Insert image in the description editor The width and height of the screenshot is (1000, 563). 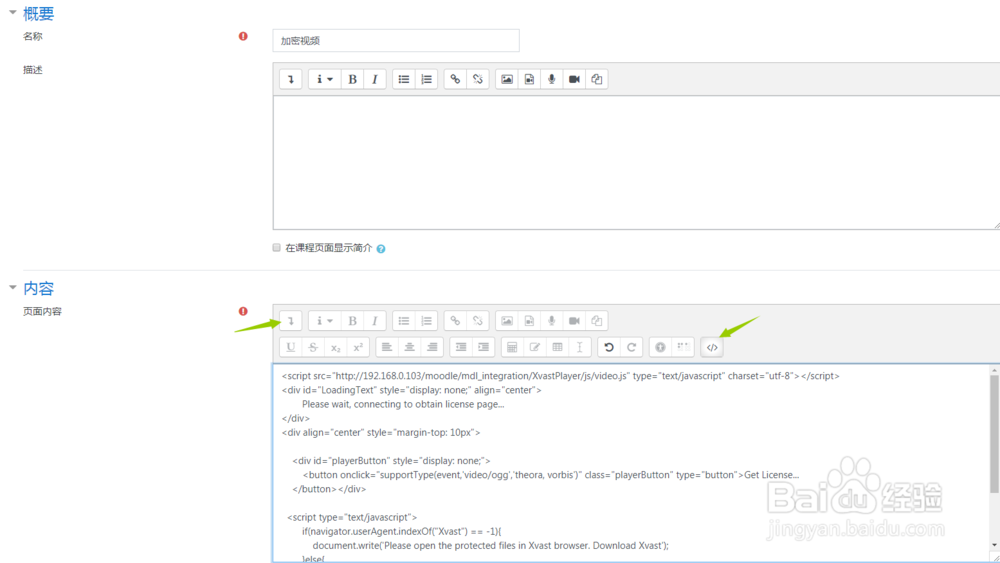(507, 79)
